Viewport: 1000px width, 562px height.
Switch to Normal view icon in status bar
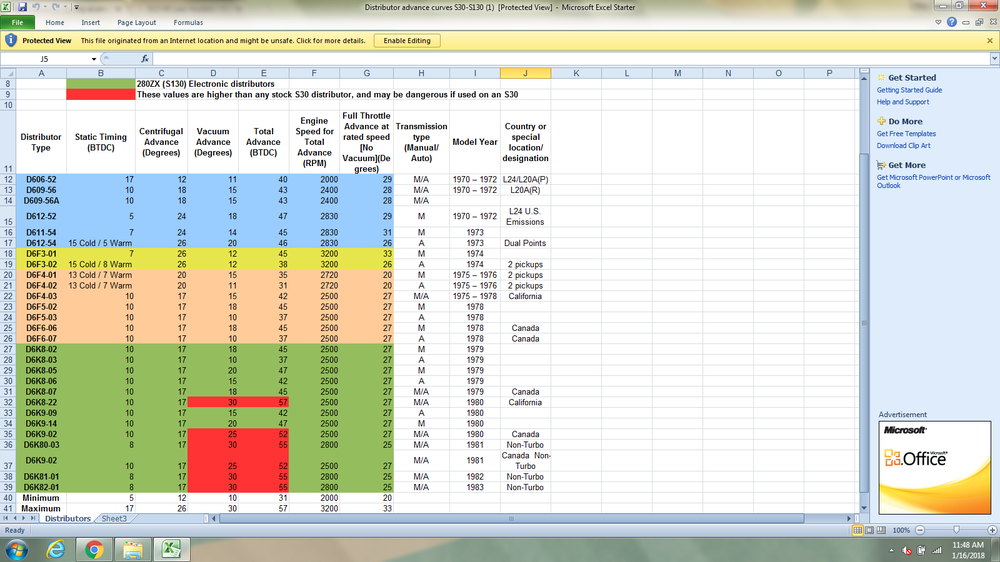858,531
